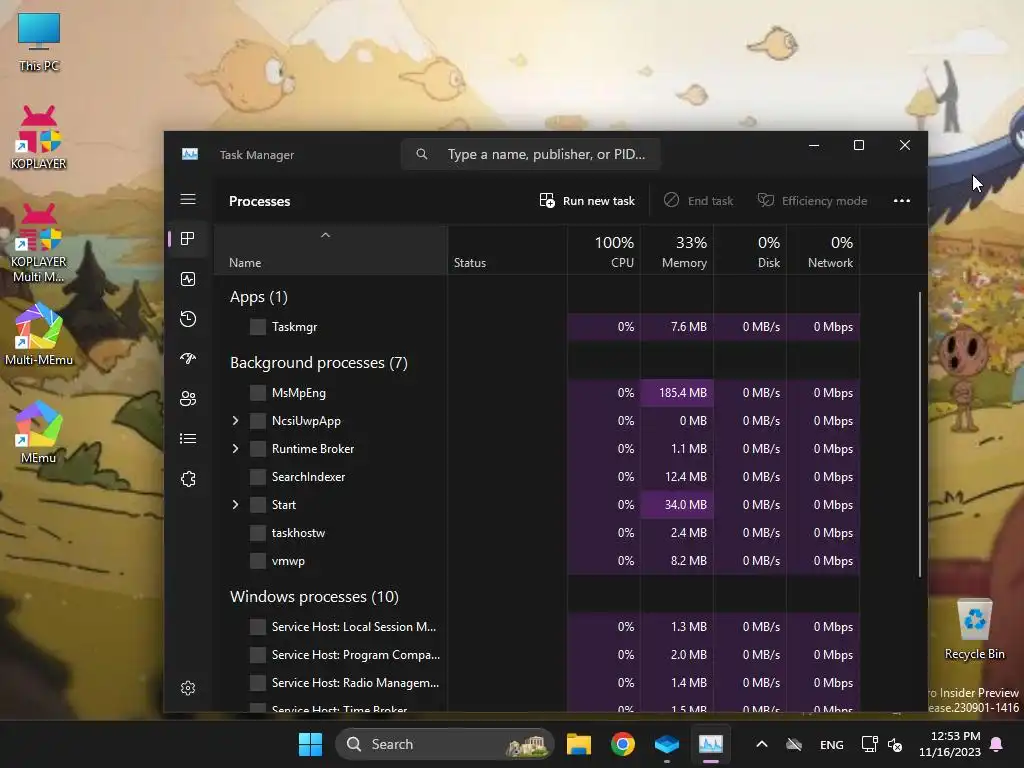This screenshot has width=1024, height=768.
Task: Sort by the Status column header
Action: pos(507,251)
